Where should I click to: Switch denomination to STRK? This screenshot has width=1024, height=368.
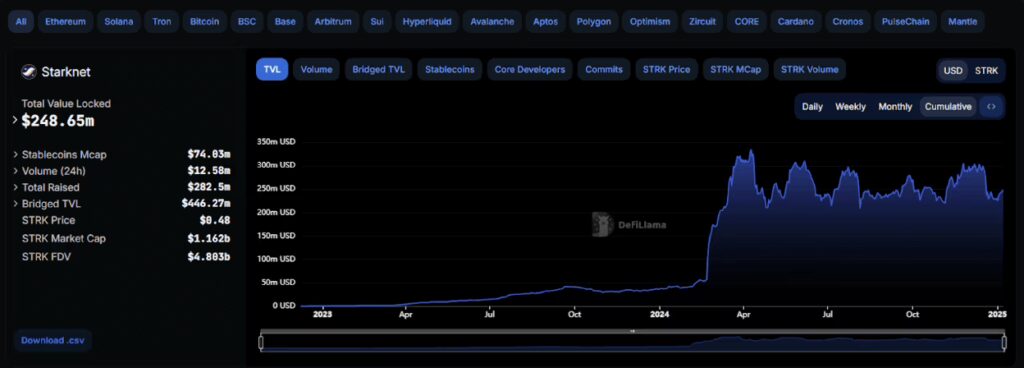pyautogui.click(x=986, y=70)
